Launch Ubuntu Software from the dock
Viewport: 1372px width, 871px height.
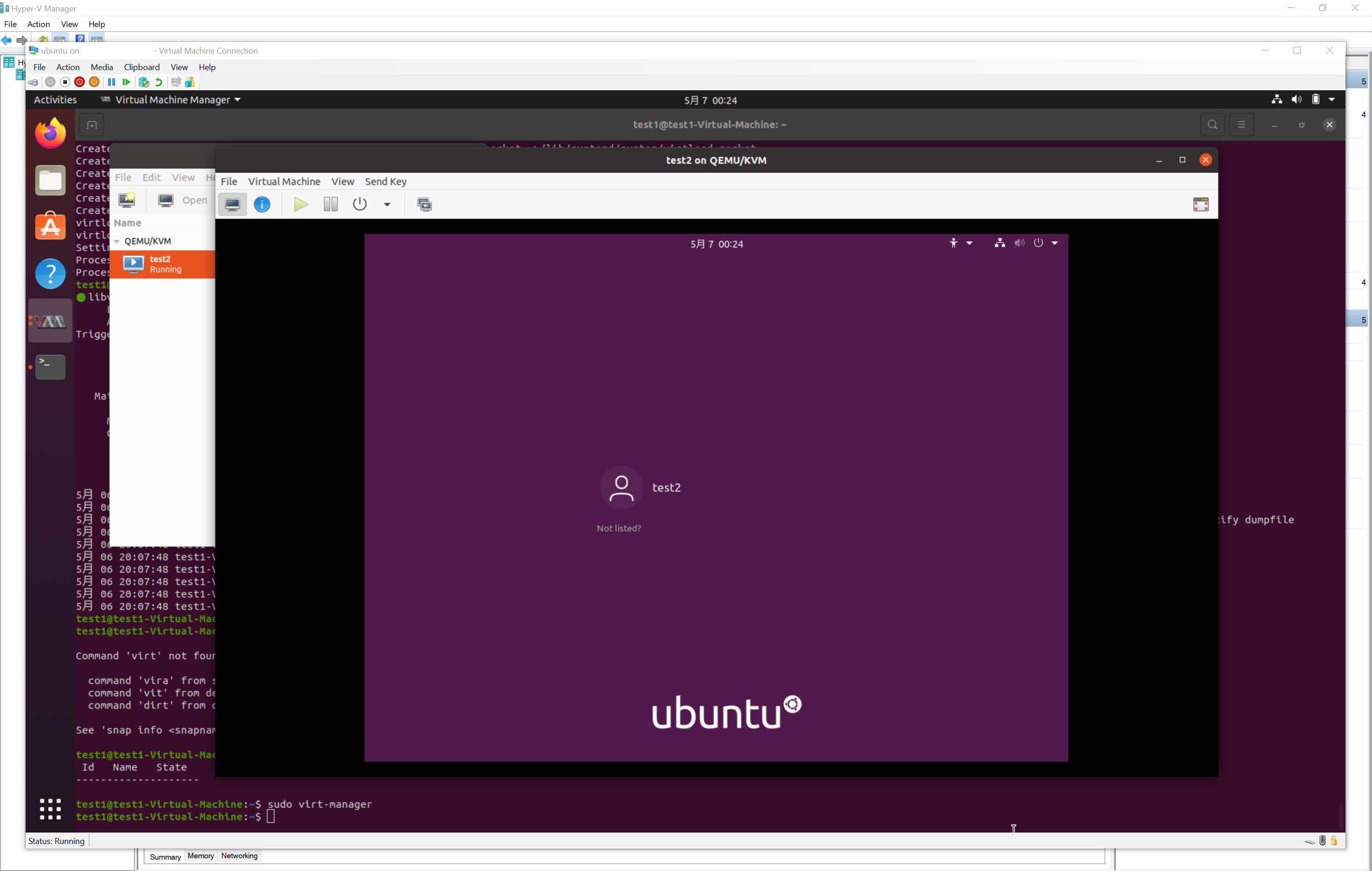(x=50, y=226)
